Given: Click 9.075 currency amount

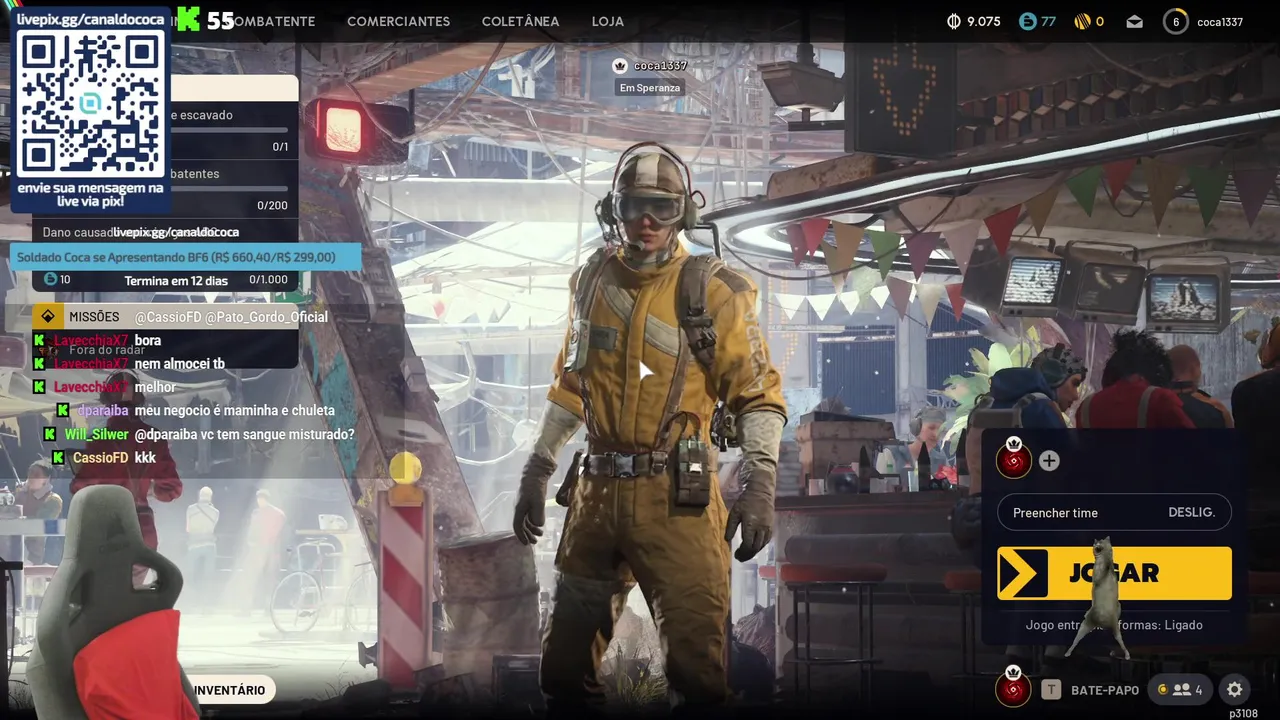Looking at the screenshot, I should [x=984, y=21].
